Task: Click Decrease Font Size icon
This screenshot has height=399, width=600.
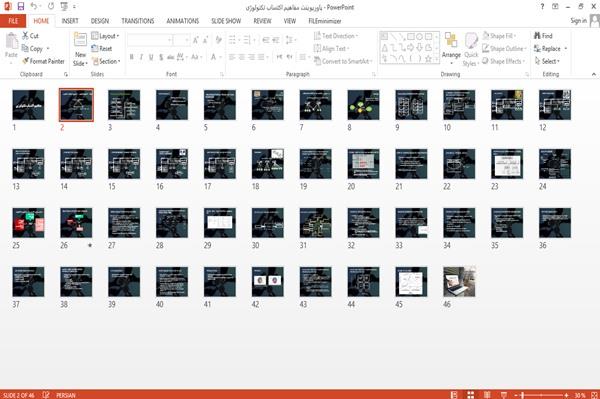Action: click(205, 40)
